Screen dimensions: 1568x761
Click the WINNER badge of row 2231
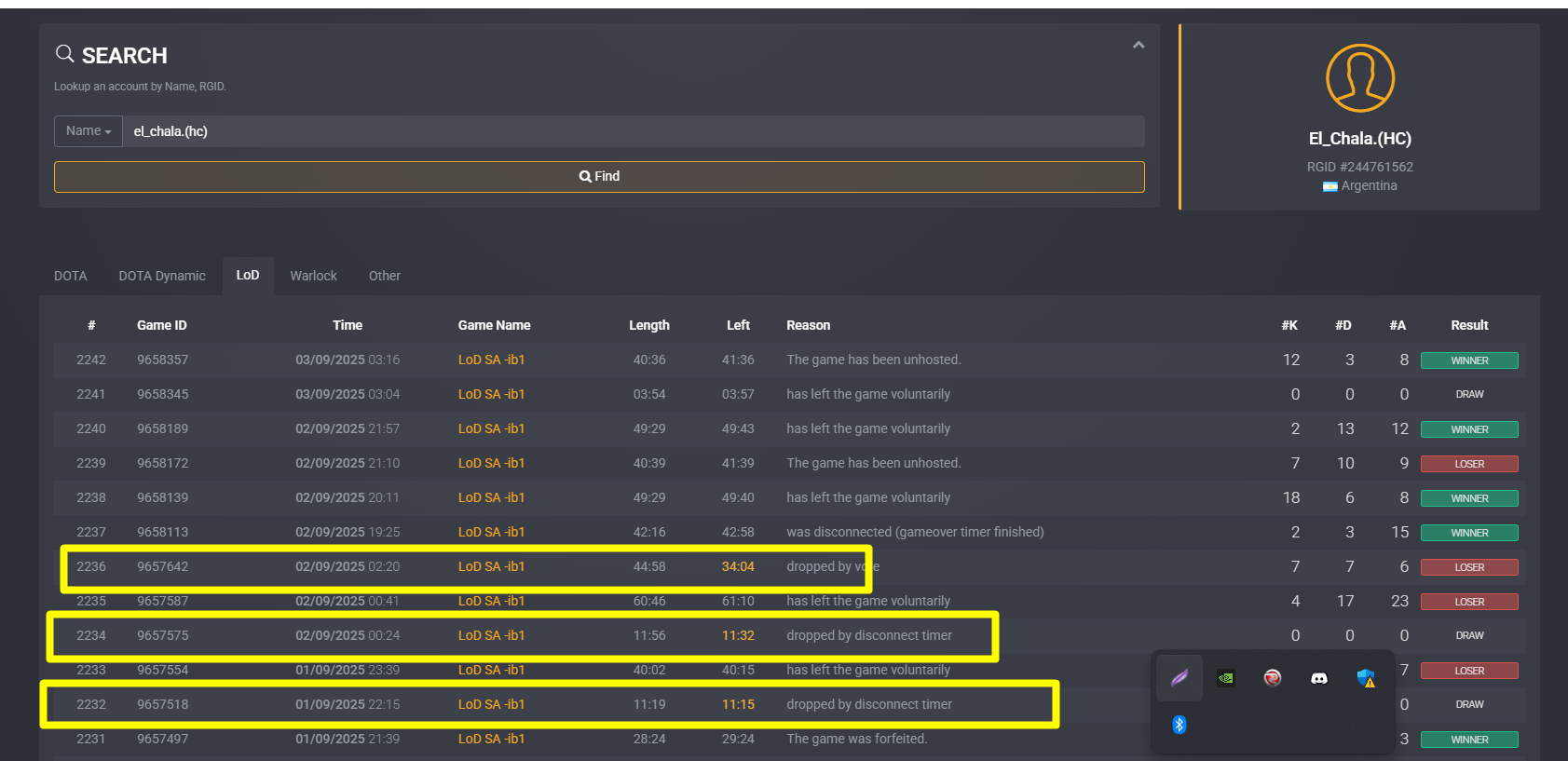coord(1469,740)
